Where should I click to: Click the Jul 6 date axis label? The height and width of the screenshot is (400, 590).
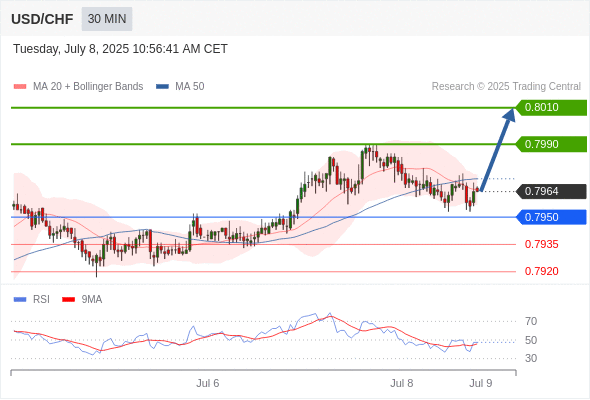[x=208, y=383]
